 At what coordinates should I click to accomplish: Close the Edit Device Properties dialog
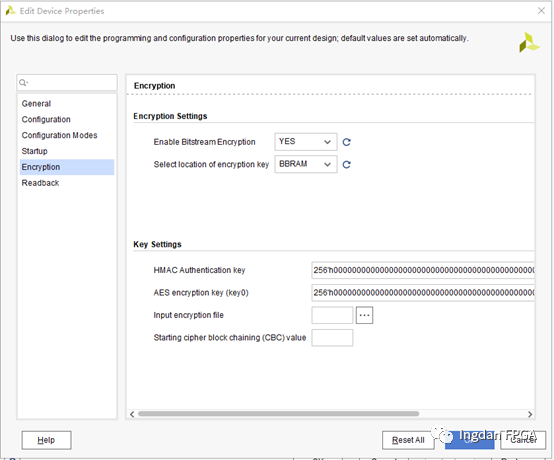pyautogui.click(x=541, y=11)
